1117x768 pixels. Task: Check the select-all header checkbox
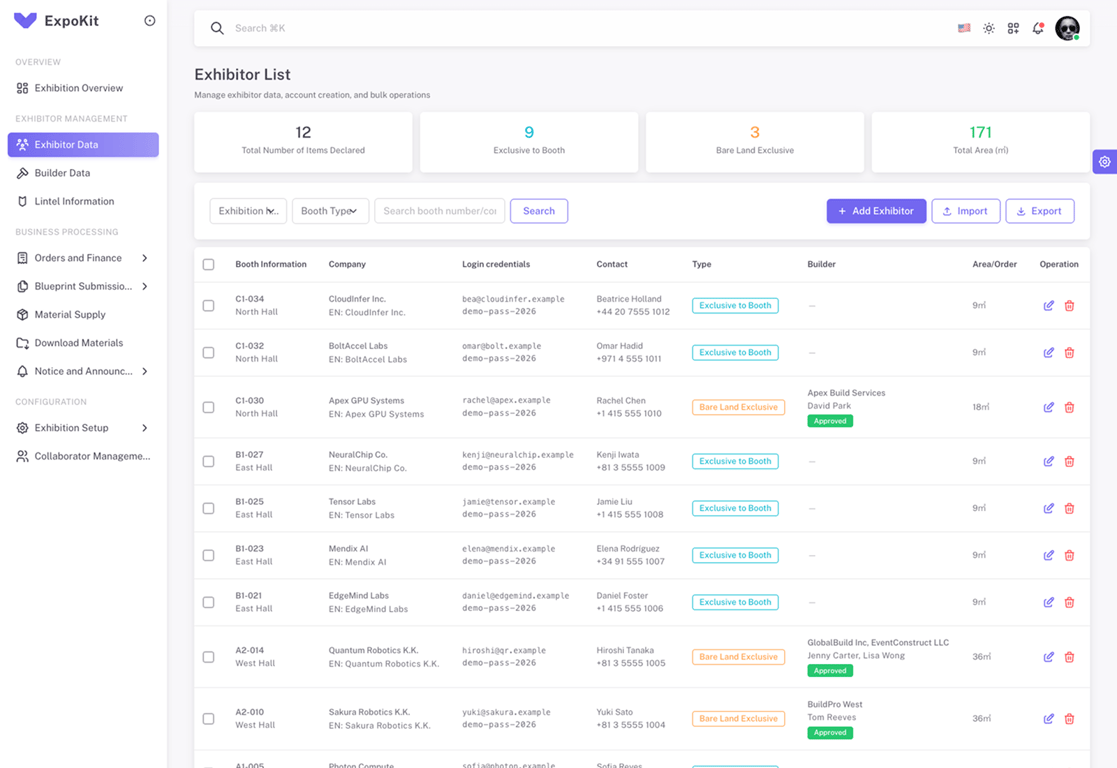coord(209,264)
